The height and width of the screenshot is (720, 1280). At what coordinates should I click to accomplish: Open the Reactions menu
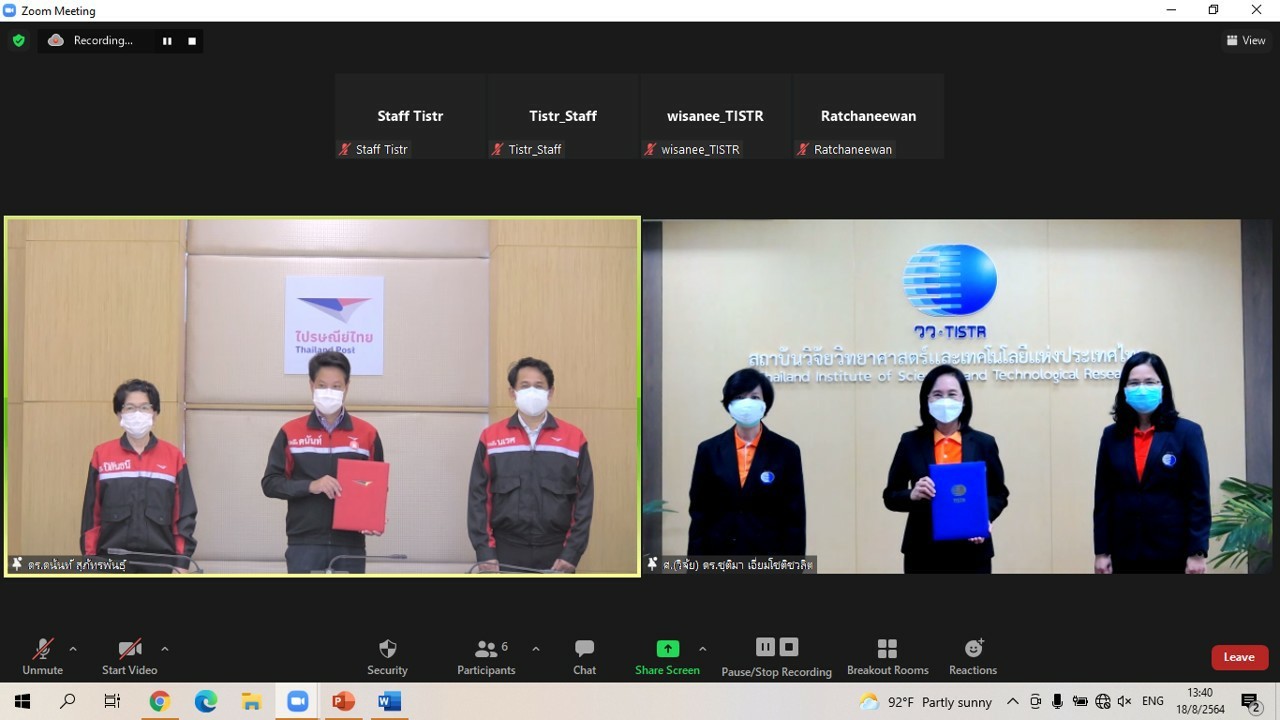(x=973, y=656)
